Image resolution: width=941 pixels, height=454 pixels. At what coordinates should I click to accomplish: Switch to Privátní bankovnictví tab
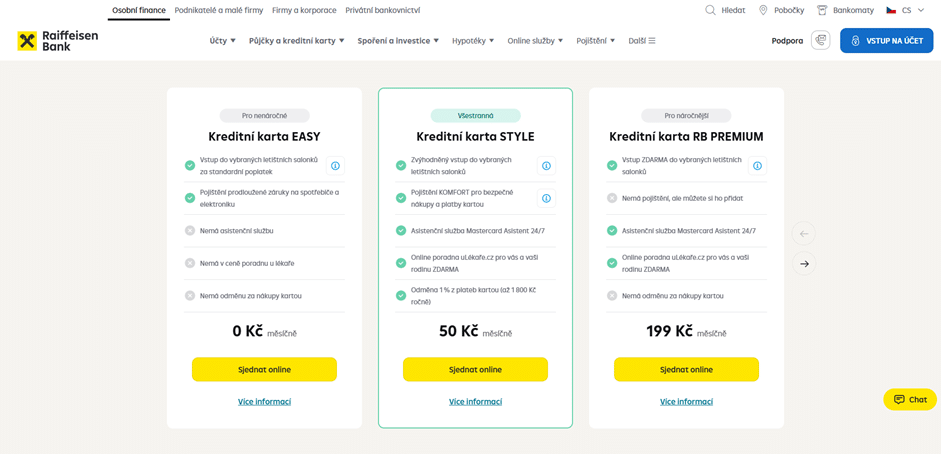pyautogui.click(x=382, y=10)
